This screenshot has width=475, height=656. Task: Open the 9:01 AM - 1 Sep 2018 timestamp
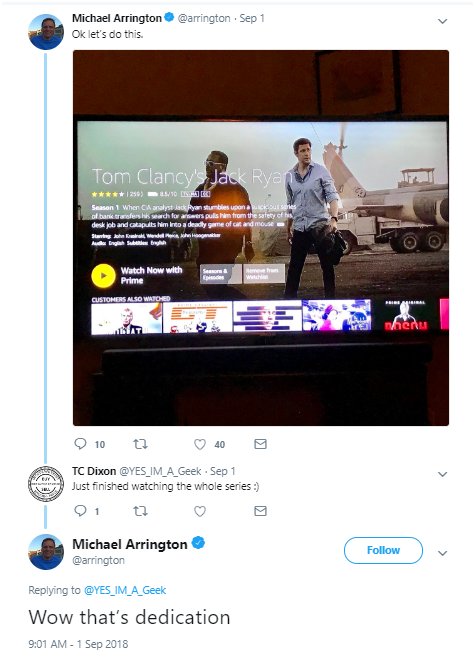[x=78, y=643]
